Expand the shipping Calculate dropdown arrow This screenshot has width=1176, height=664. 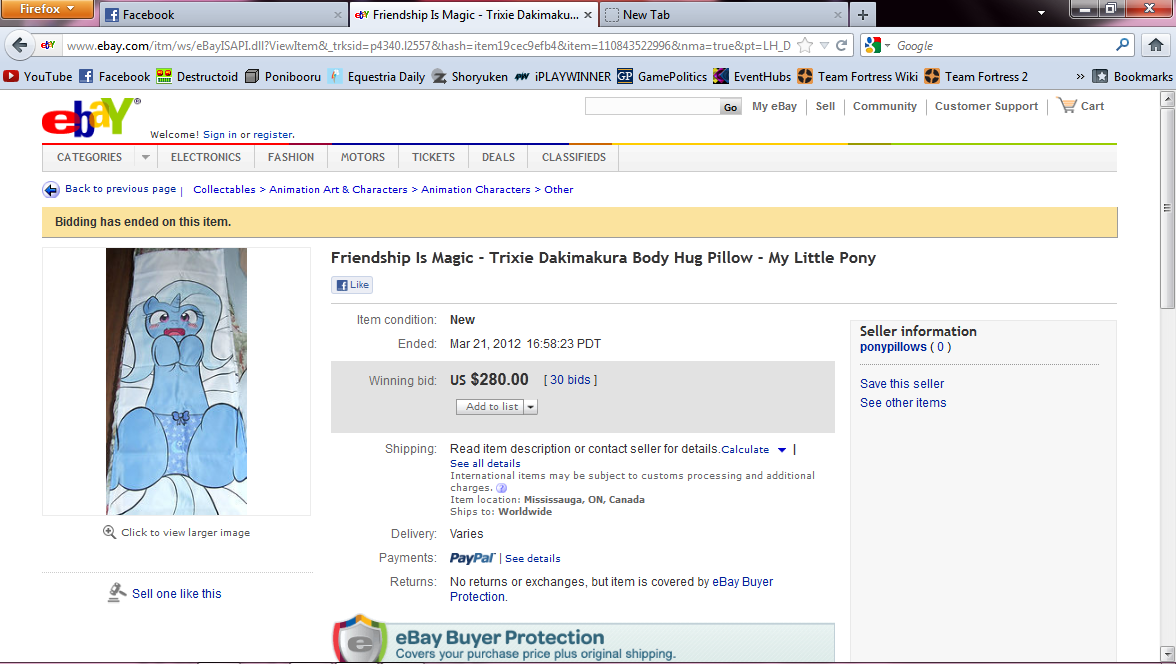tap(782, 450)
